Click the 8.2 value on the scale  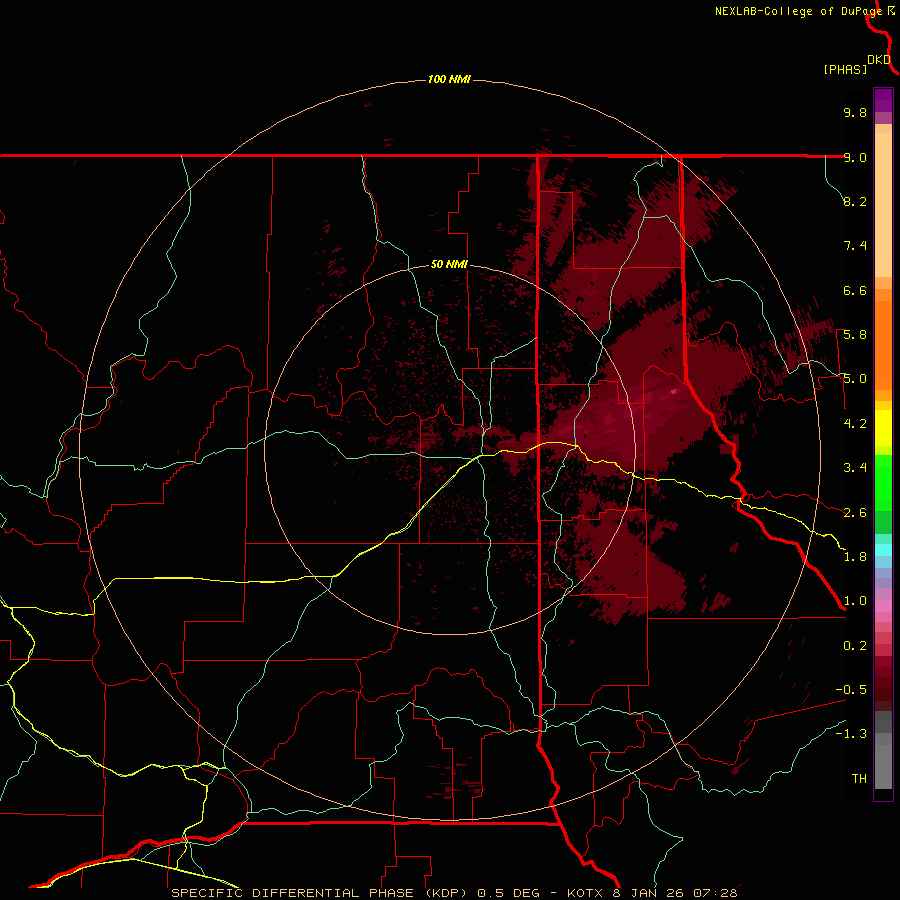point(855,201)
